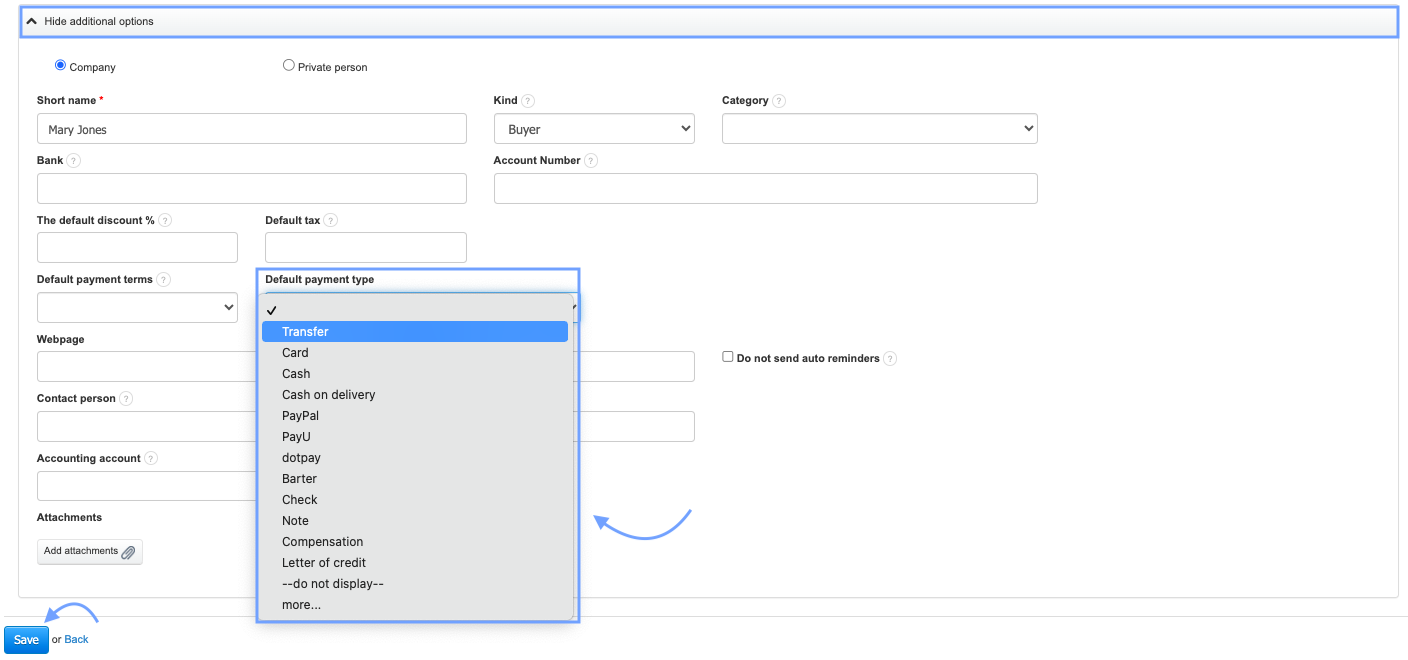The height and width of the screenshot is (660, 1408).
Task: Click help icon next to Kind label
Action: tap(528, 101)
